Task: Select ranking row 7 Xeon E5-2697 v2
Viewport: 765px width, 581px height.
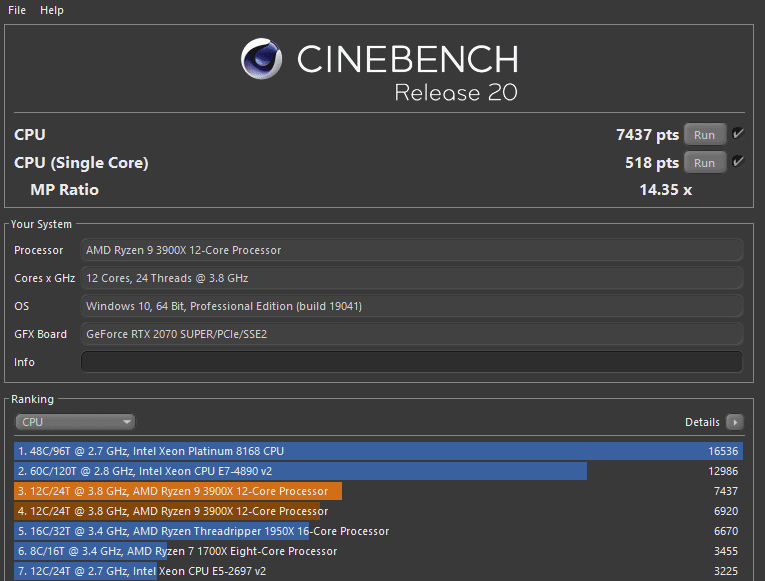Action: 379,571
